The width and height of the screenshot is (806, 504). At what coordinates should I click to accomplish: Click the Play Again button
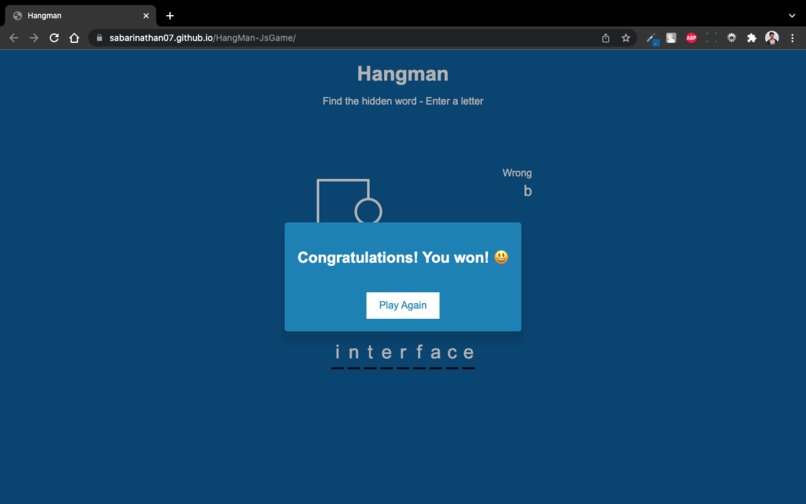402,305
